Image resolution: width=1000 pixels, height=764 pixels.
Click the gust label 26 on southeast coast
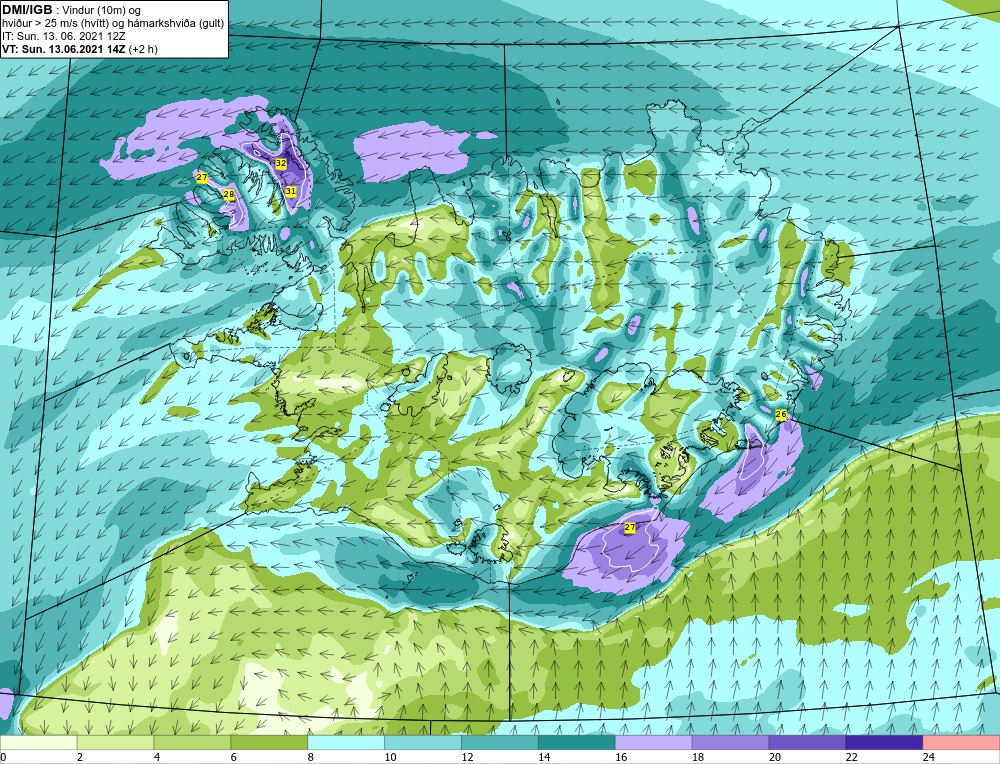781,415
